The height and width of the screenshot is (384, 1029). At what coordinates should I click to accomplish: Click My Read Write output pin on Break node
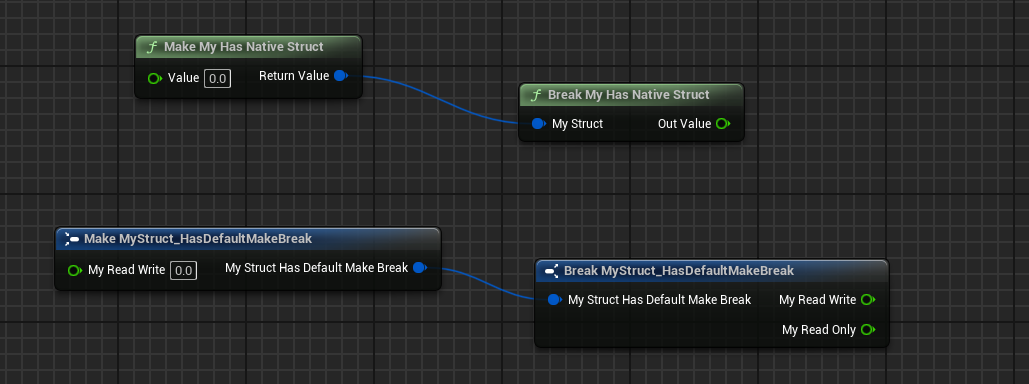click(868, 299)
